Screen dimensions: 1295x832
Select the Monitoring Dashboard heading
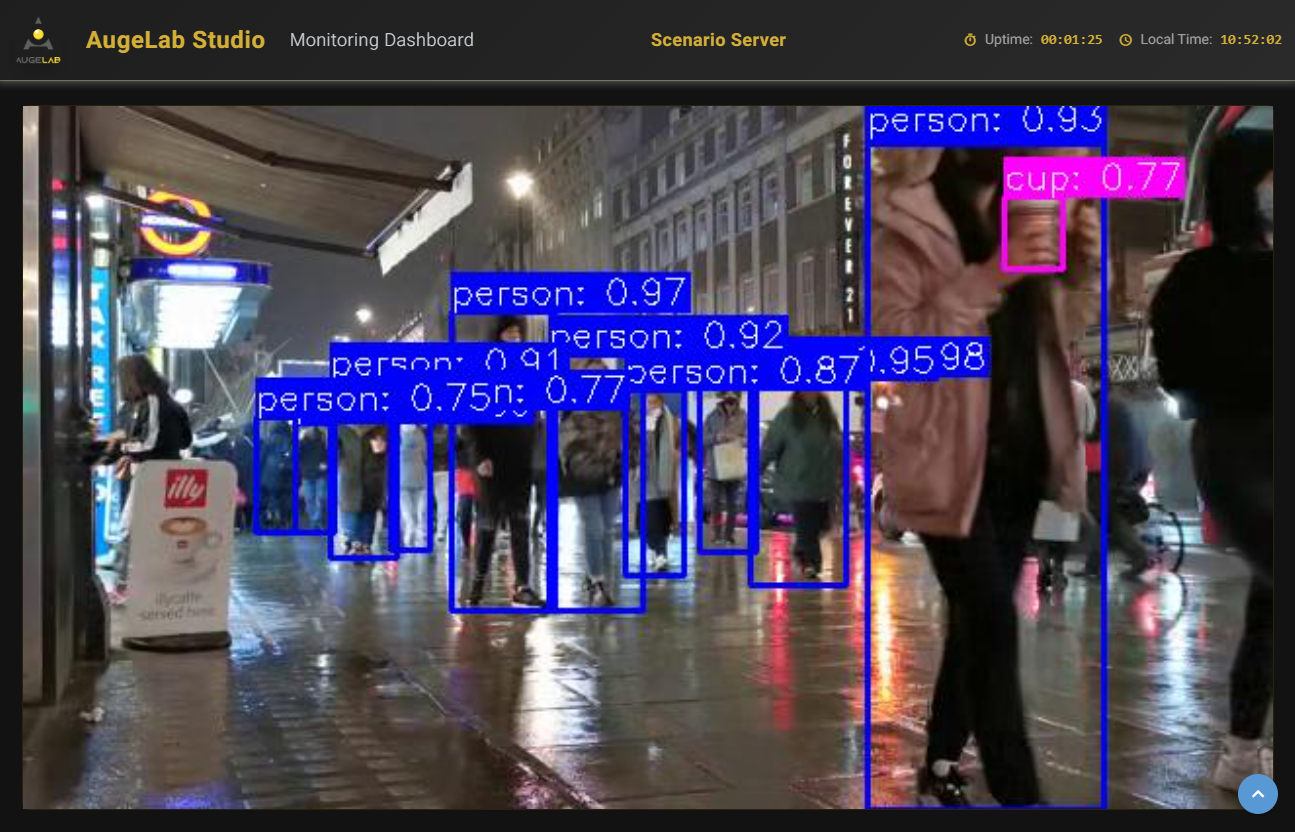pos(381,40)
